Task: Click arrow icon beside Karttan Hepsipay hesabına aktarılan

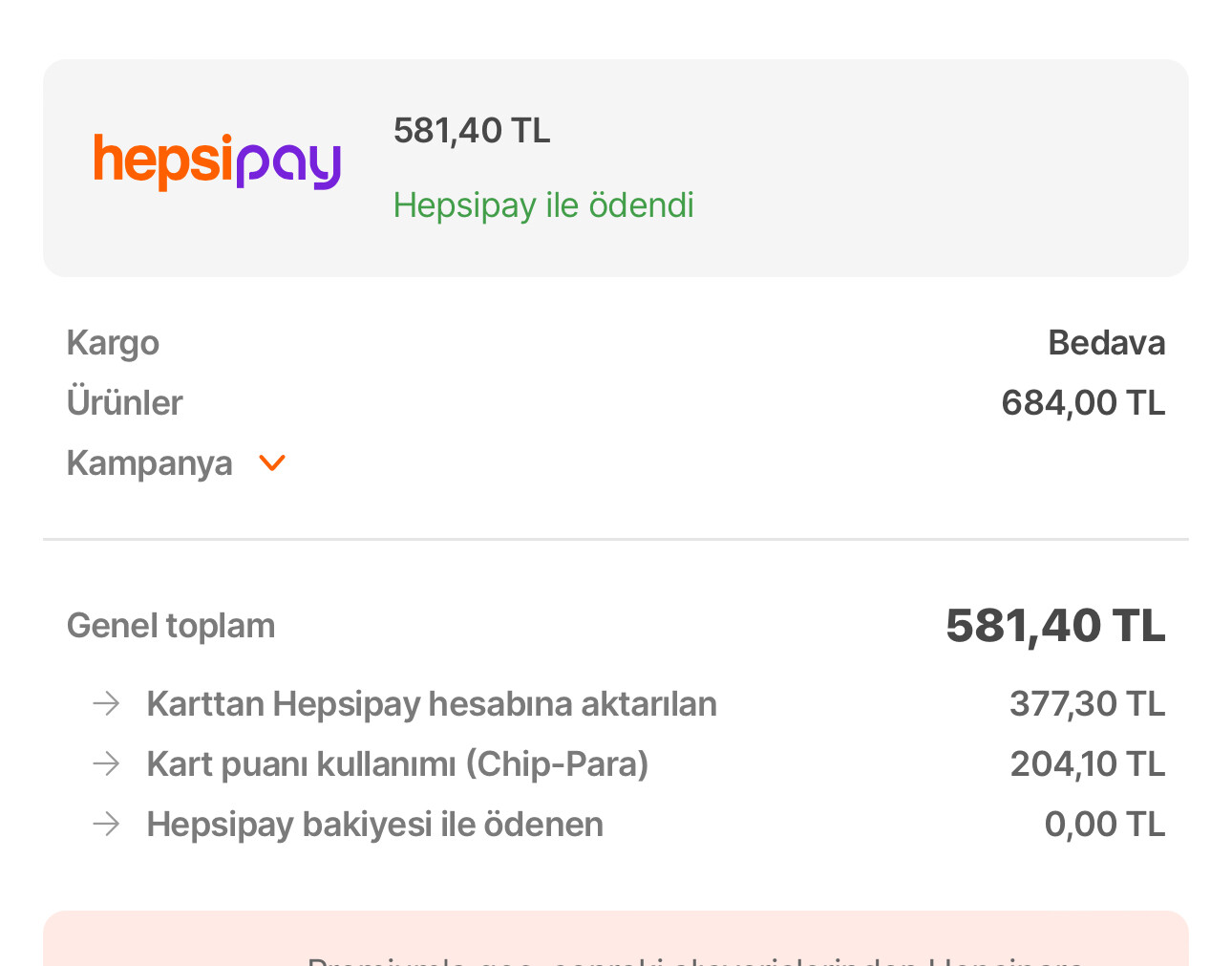Action: 106,704
